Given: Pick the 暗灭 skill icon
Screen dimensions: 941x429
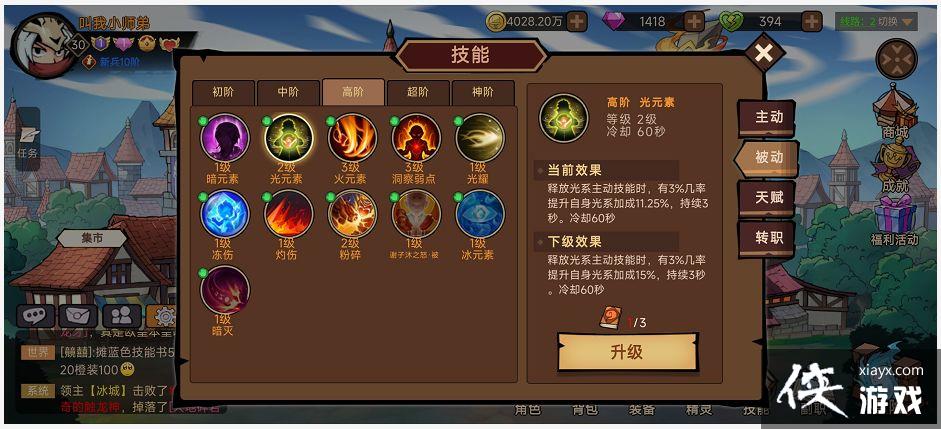Looking at the screenshot, I should point(225,290).
